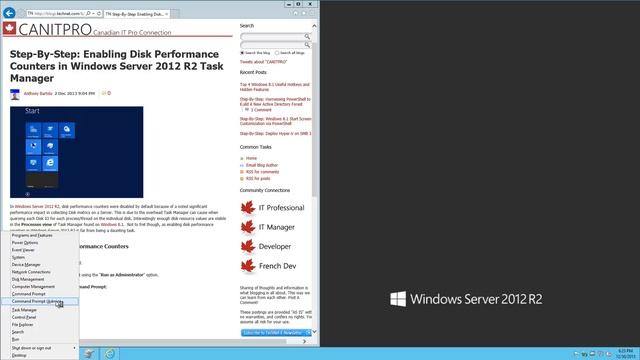Open File Explorer from the menu
The height and width of the screenshot is (360, 640).
tap(40, 325)
